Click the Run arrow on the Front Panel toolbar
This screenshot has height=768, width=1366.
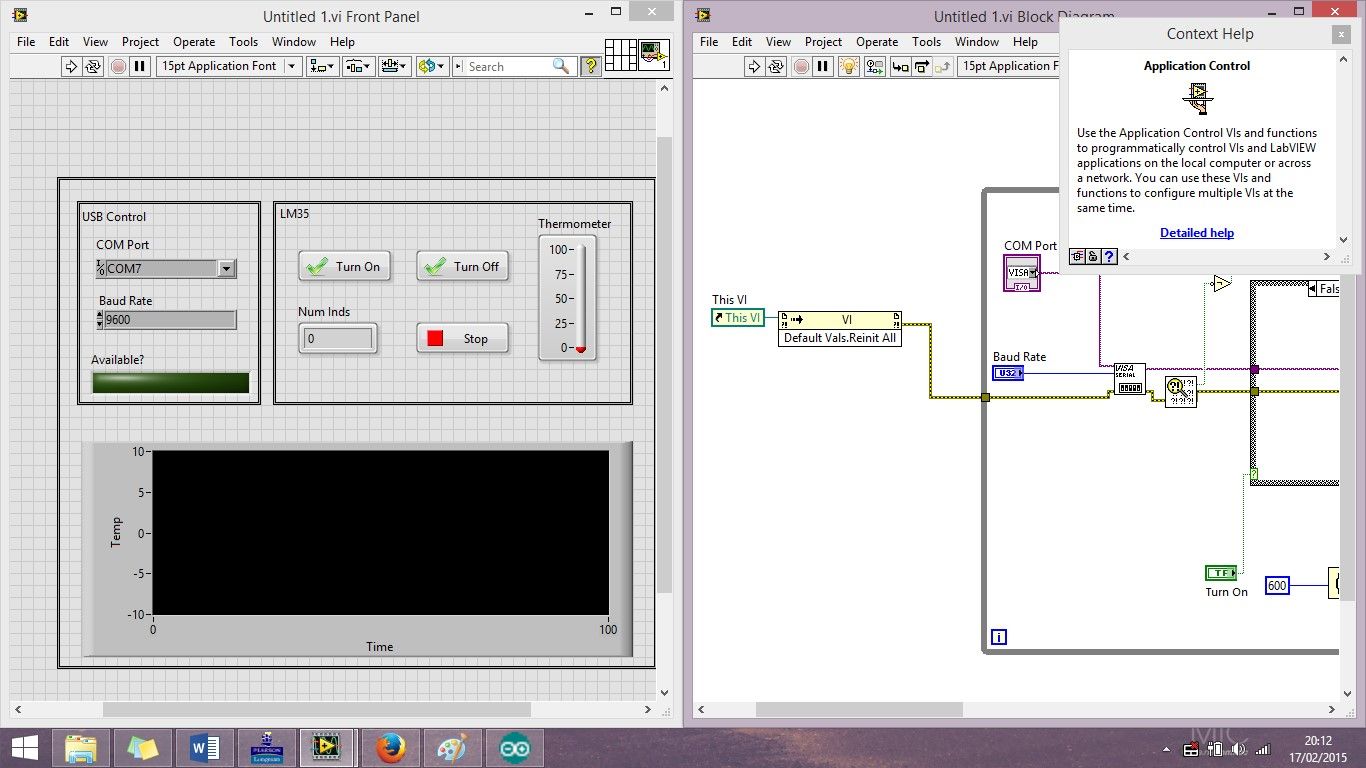pos(72,66)
